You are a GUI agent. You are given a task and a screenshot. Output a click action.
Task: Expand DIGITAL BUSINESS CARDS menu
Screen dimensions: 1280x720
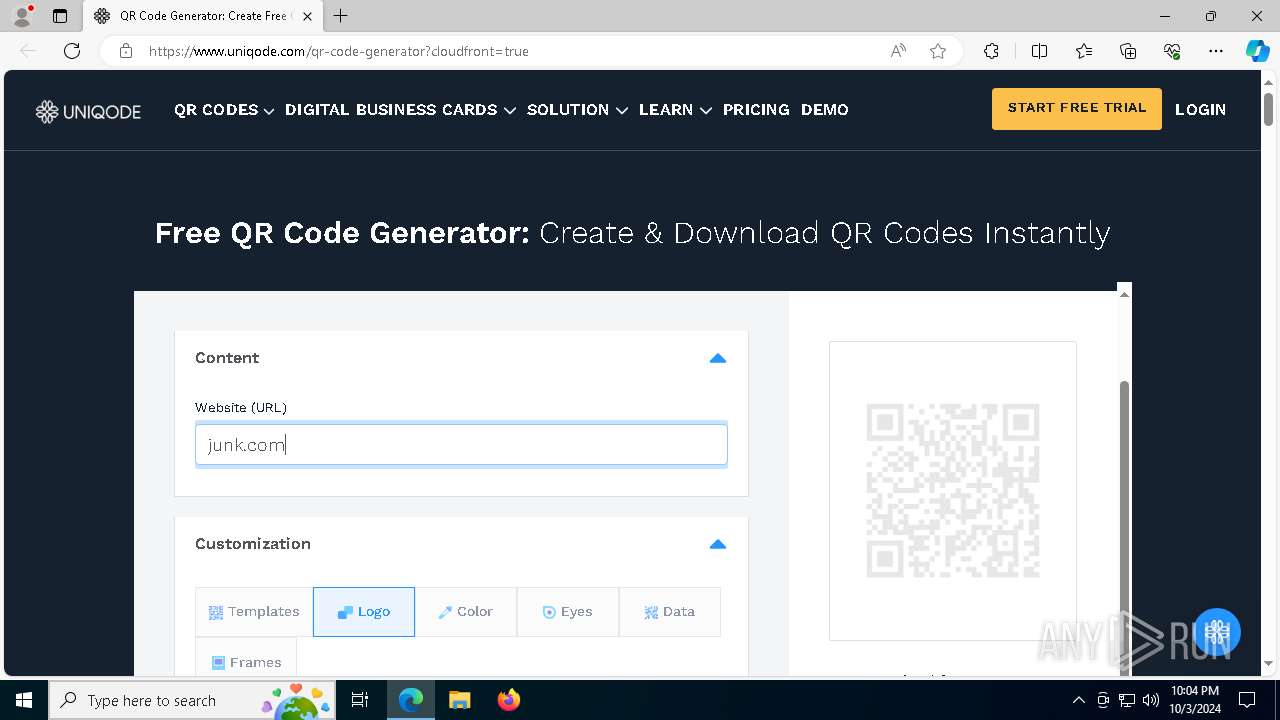coord(400,110)
